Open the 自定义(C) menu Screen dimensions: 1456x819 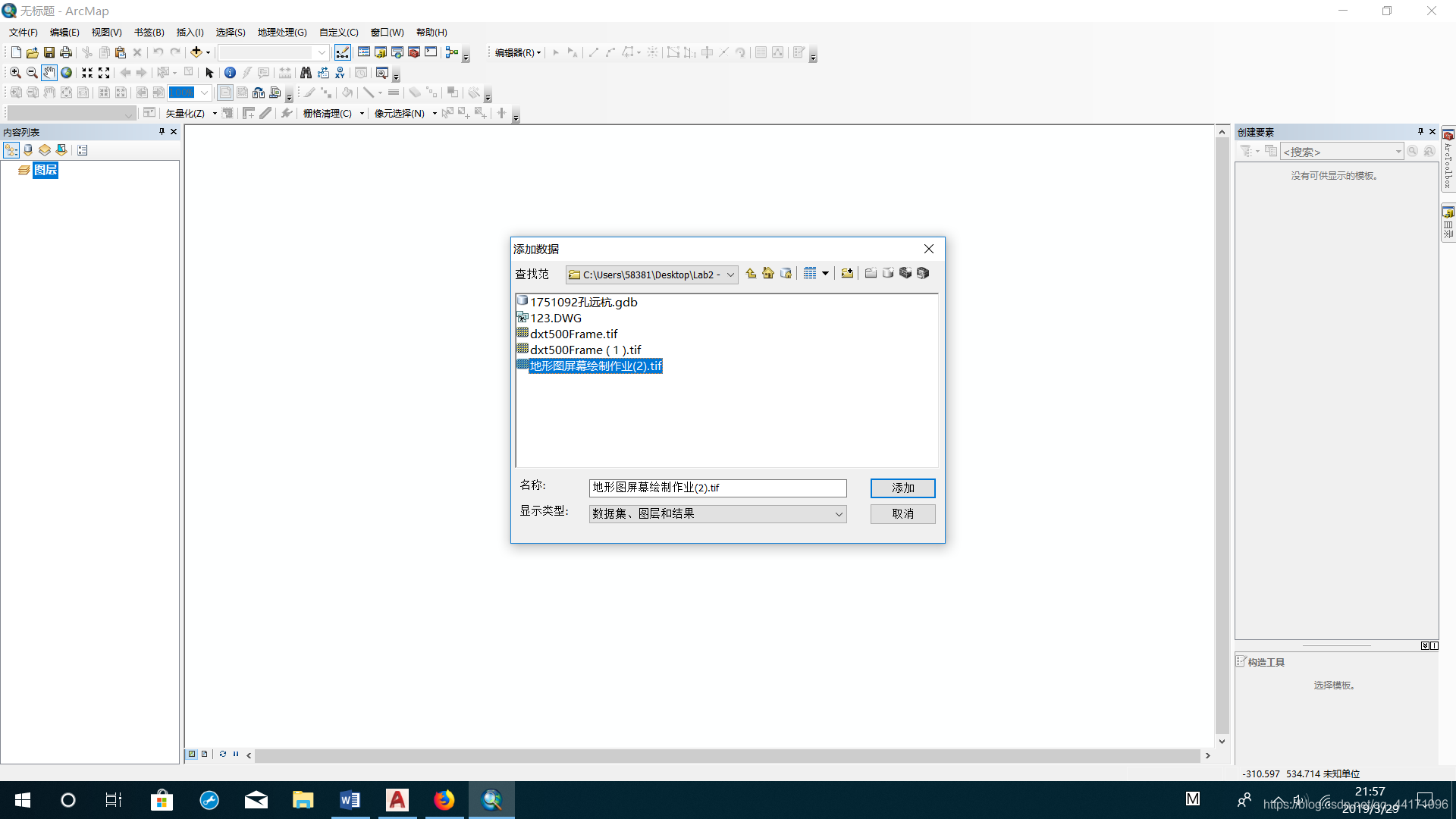338,33
